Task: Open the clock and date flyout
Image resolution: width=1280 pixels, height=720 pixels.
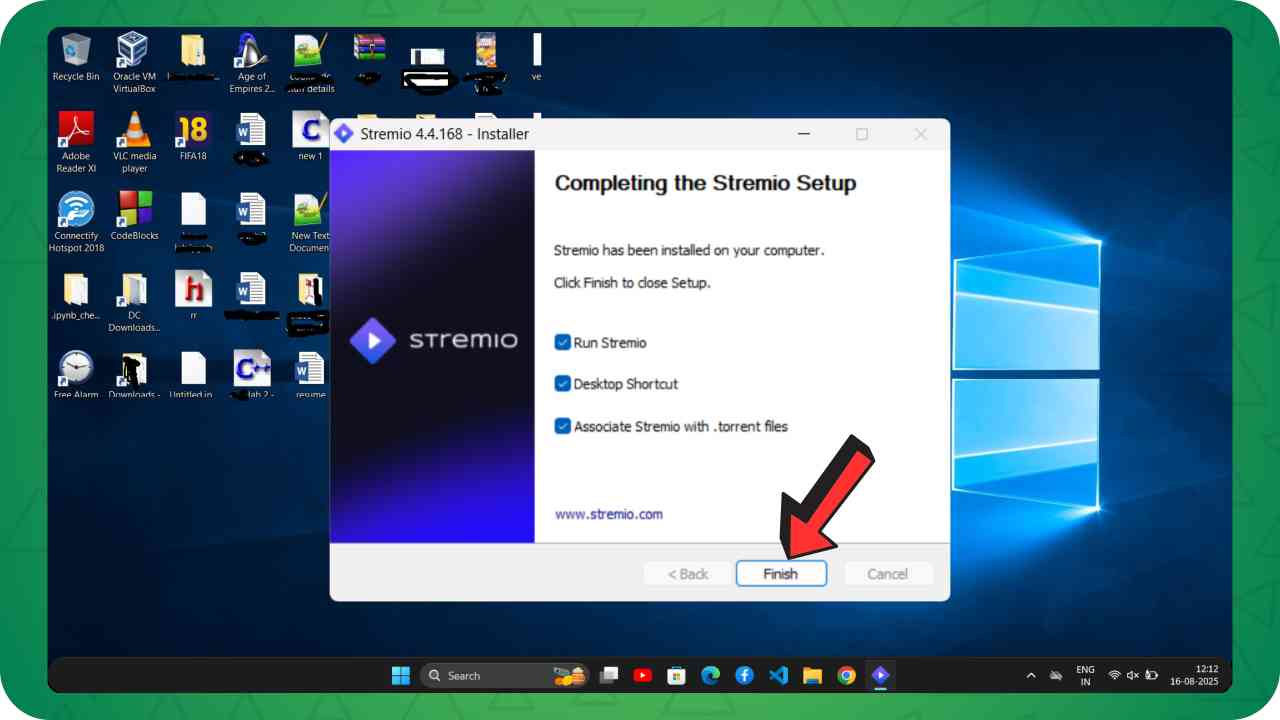Action: pos(1207,676)
